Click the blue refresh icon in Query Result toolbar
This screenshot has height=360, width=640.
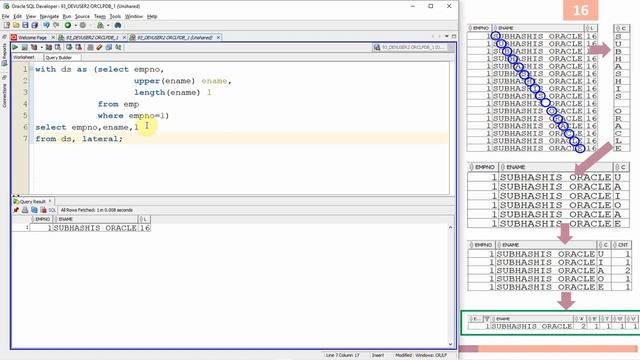click(34, 210)
